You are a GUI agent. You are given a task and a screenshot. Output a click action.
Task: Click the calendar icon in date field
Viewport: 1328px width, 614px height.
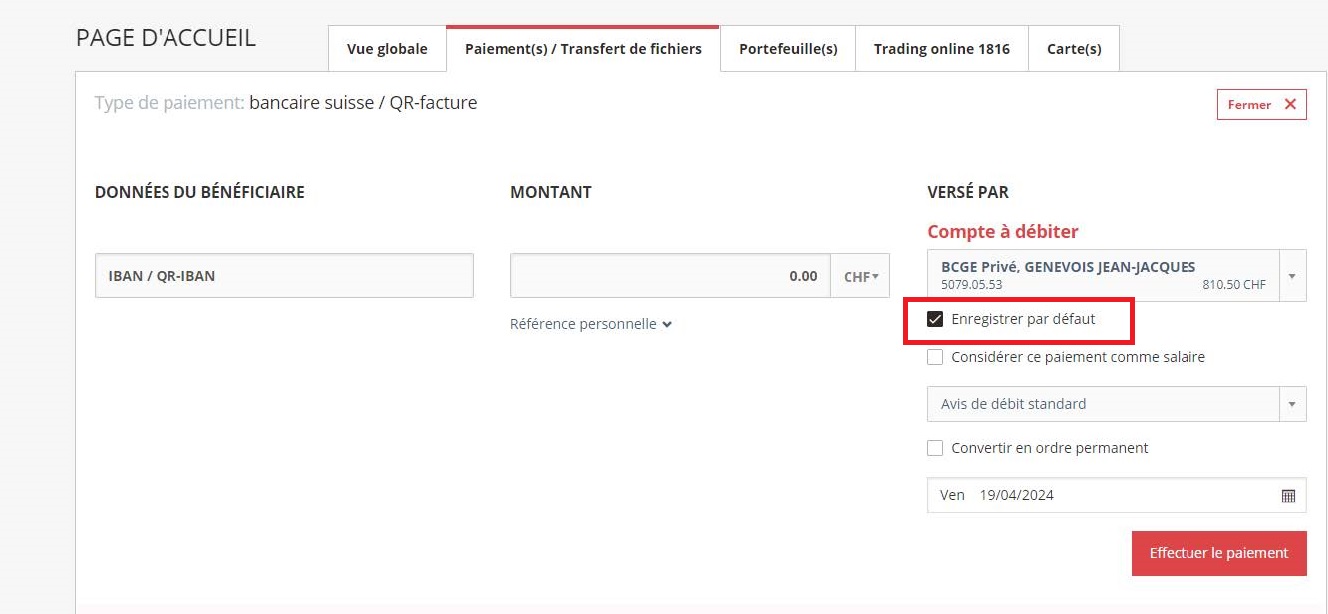point(1288,496)
